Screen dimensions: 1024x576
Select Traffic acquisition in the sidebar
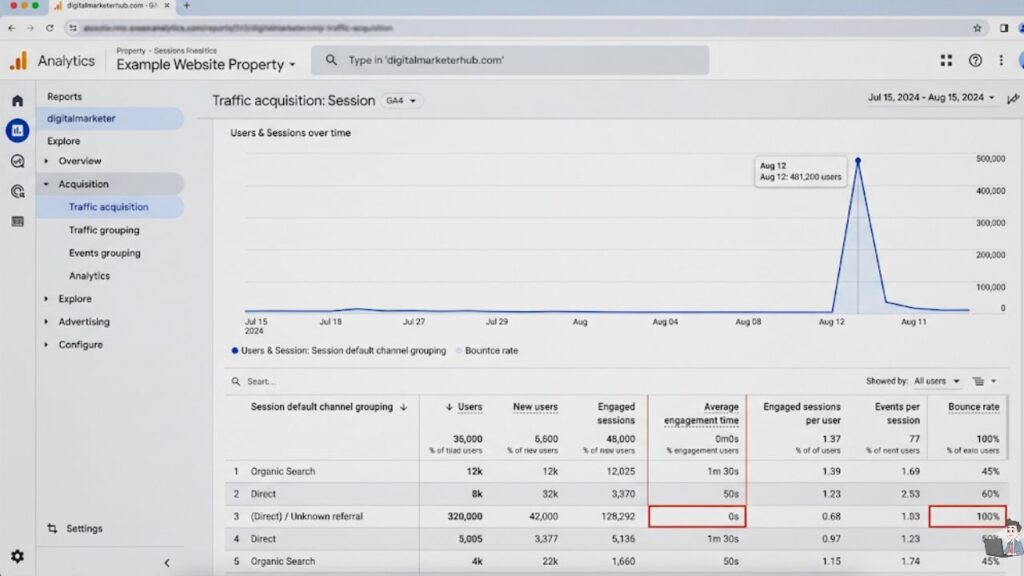(x=108, y=207)
